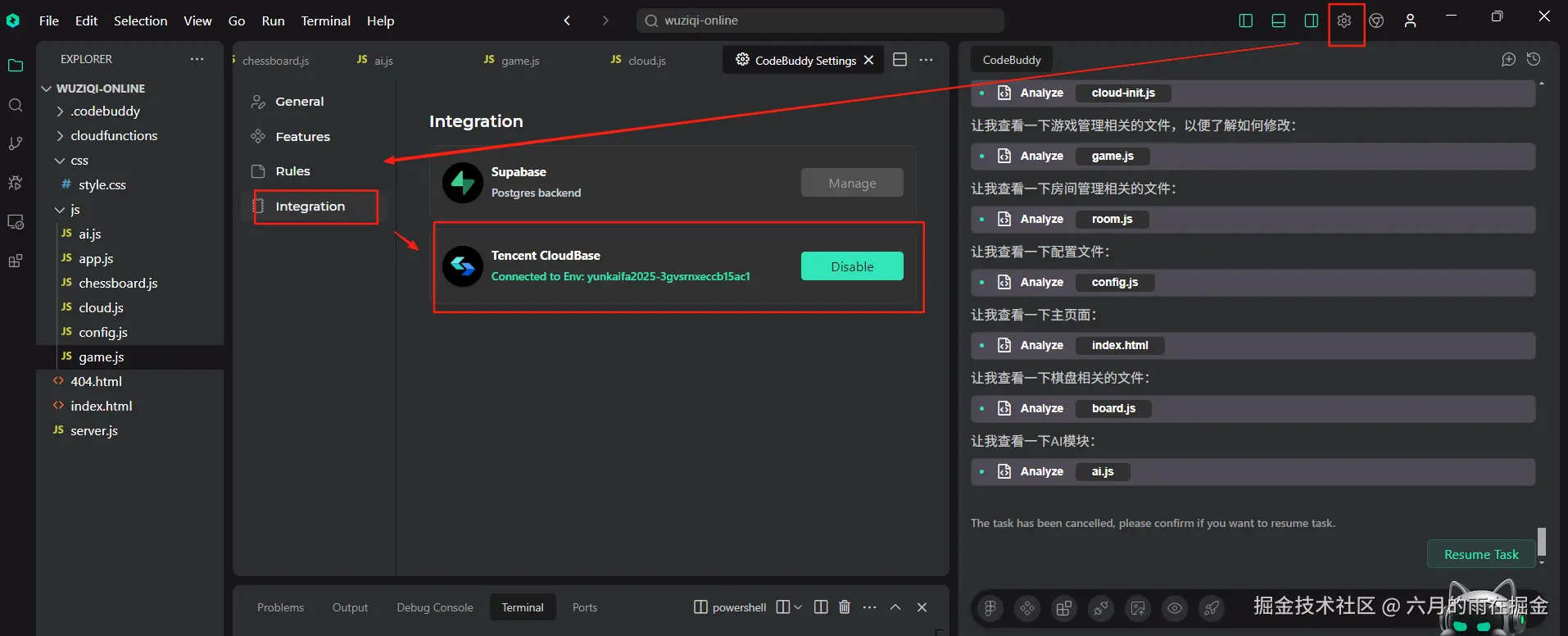Click the browser preview icon beside gear
The height and width of the screenshot is (636, 1568).
click(x=1377, y=20)
